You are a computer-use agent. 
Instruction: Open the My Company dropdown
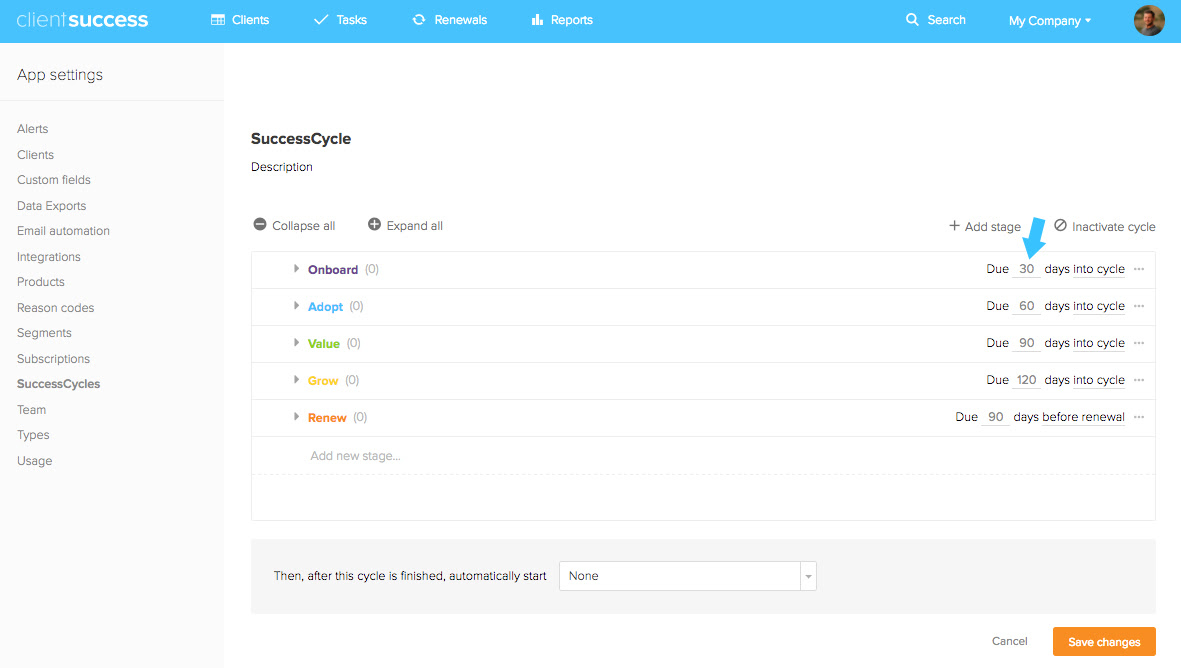coord(1050,21)
